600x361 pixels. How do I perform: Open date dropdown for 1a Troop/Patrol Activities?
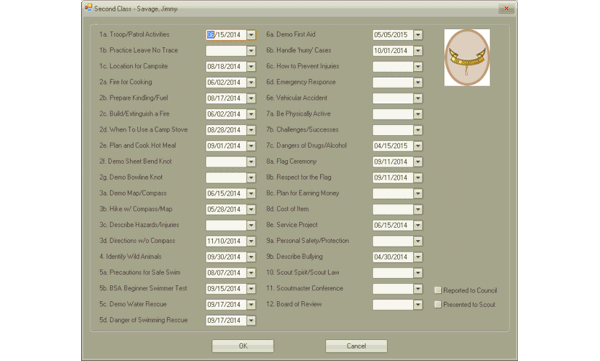251,35
